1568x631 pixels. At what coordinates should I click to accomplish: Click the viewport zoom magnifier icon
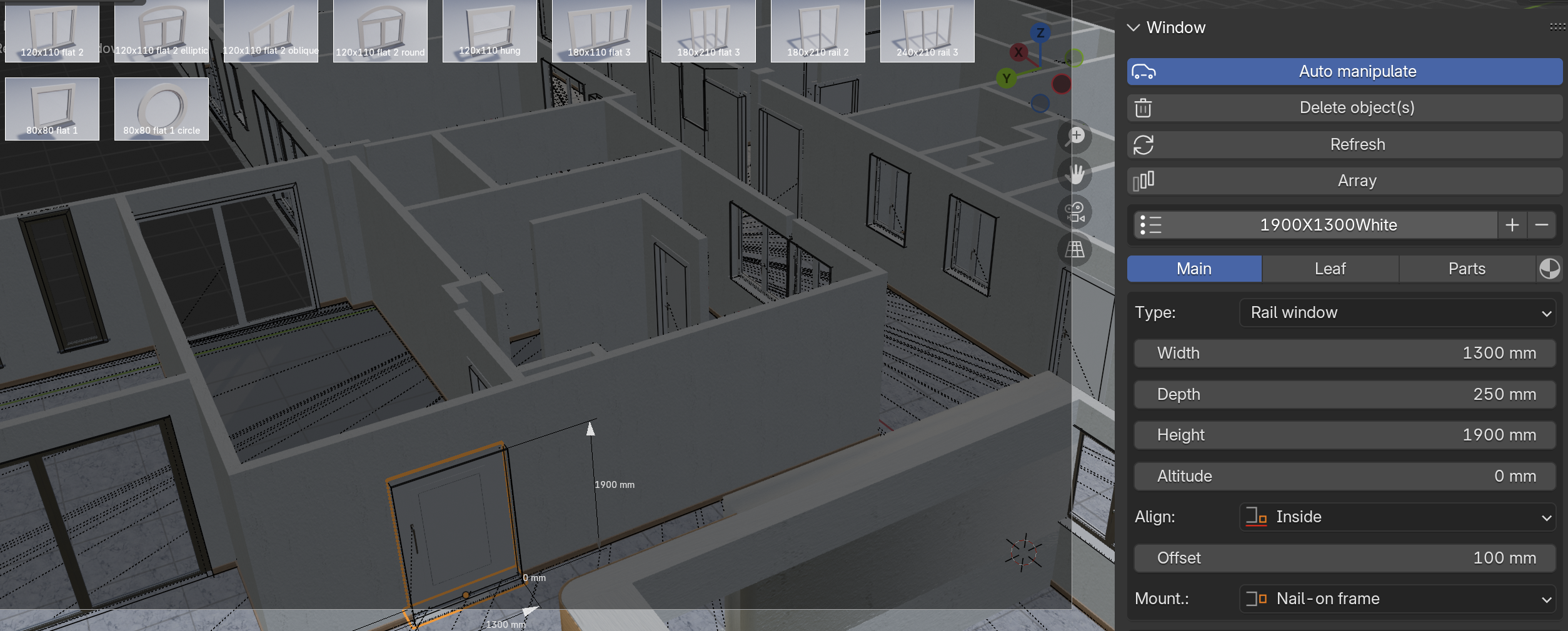tap(1074, 137)
